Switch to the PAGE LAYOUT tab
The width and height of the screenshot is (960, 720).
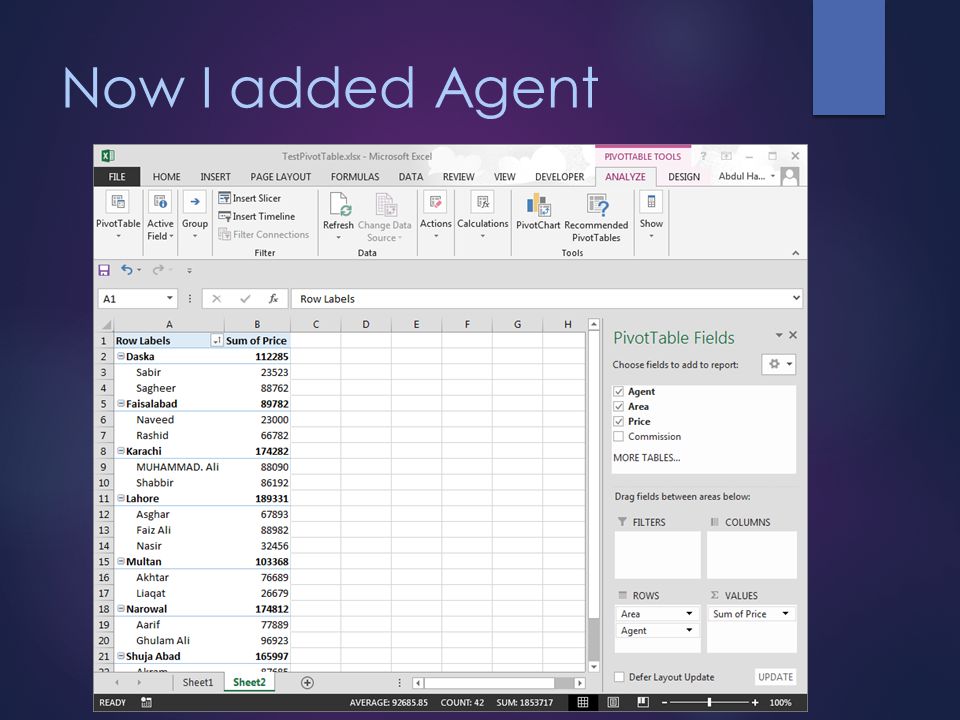pyautogui.click(x=280, y=176)
